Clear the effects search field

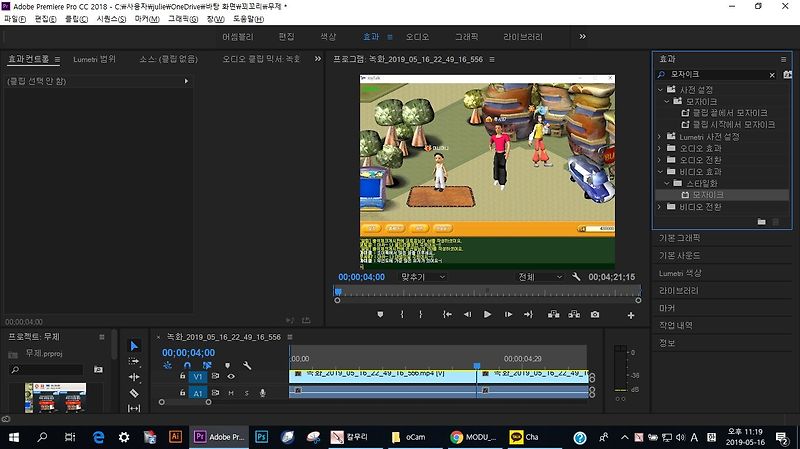pyautogui.click(x=771, y=75)
